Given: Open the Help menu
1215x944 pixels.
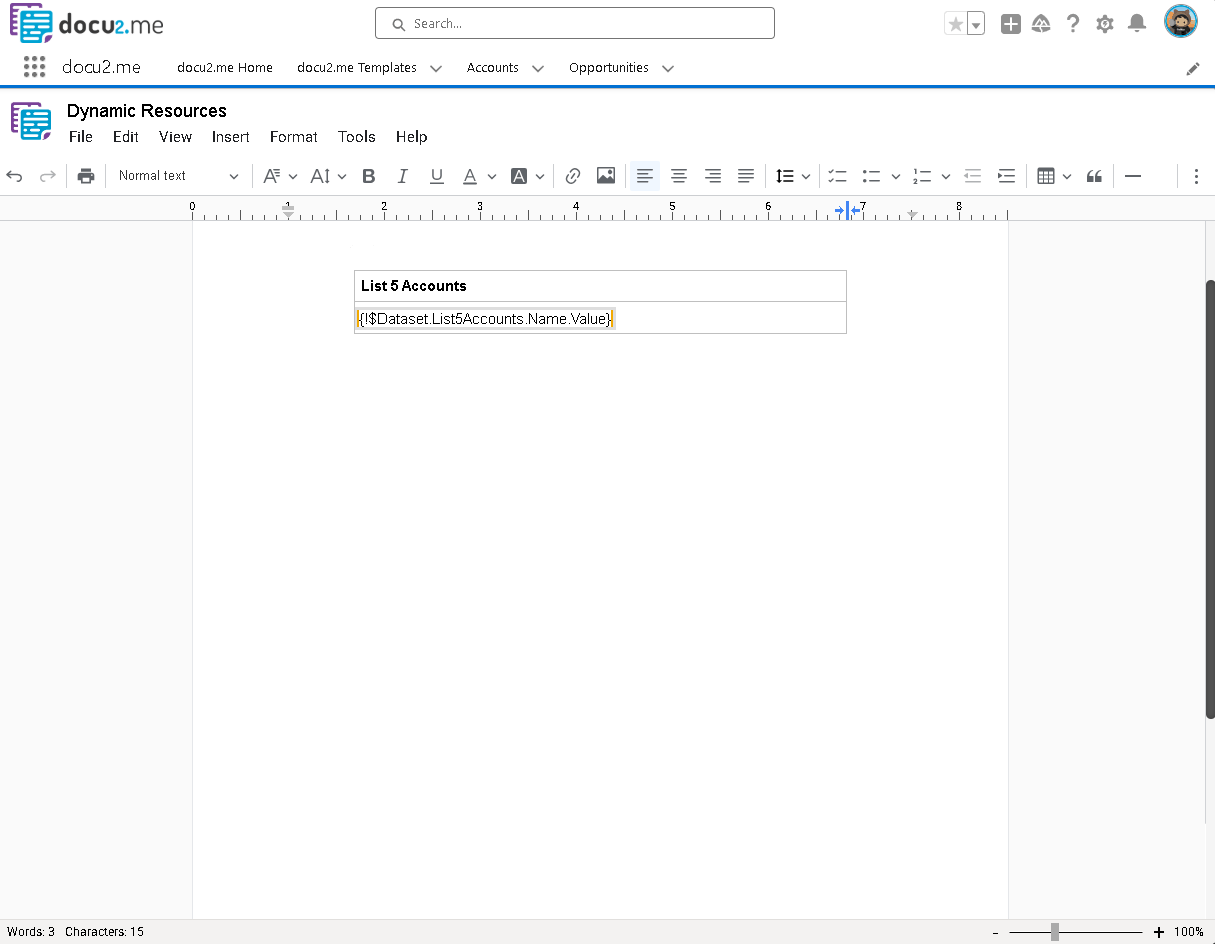Looking at the screenshot, I should click(411, 137).
